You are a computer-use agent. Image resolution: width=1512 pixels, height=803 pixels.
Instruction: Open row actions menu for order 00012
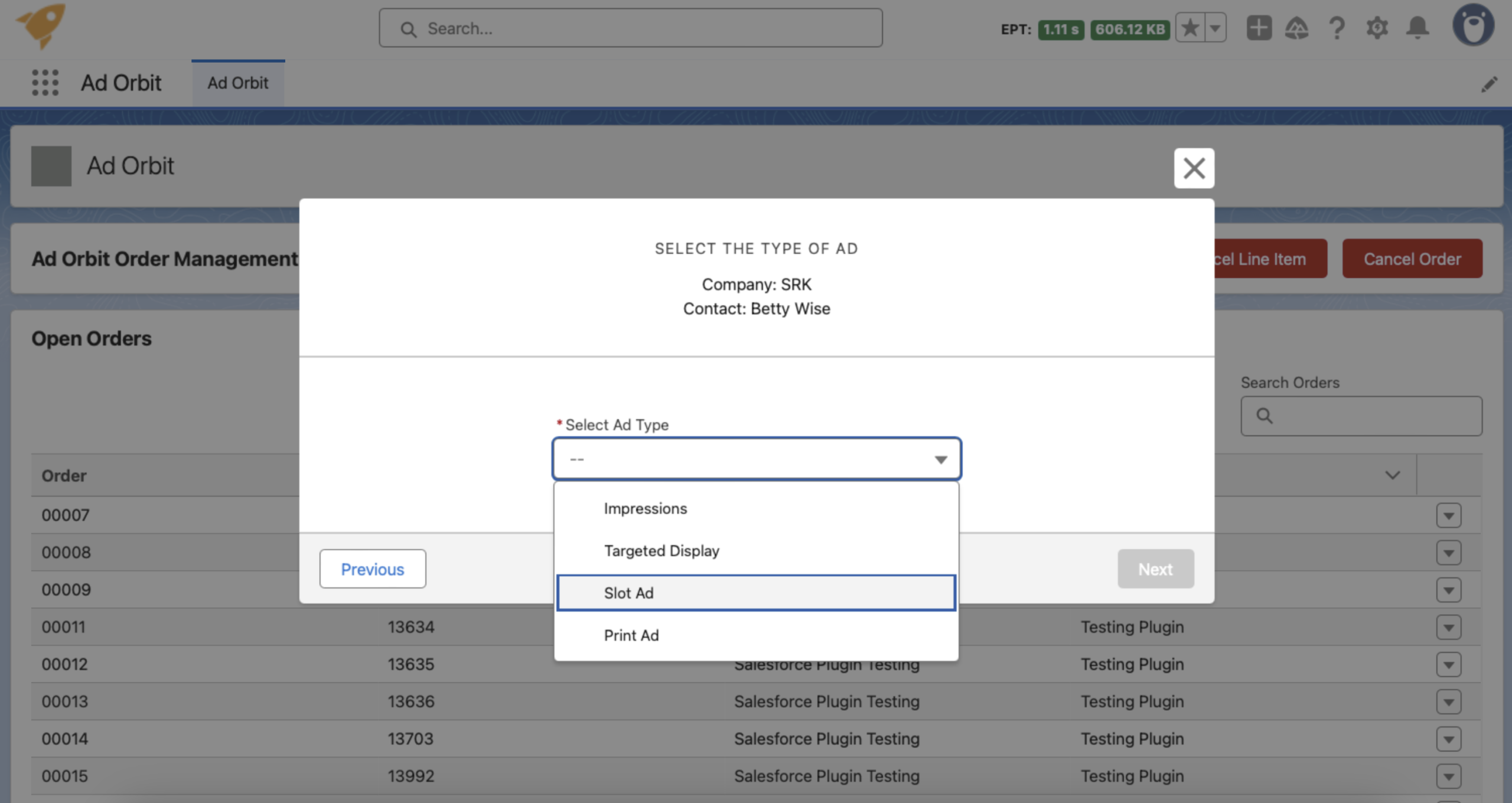coord(1449,664)
